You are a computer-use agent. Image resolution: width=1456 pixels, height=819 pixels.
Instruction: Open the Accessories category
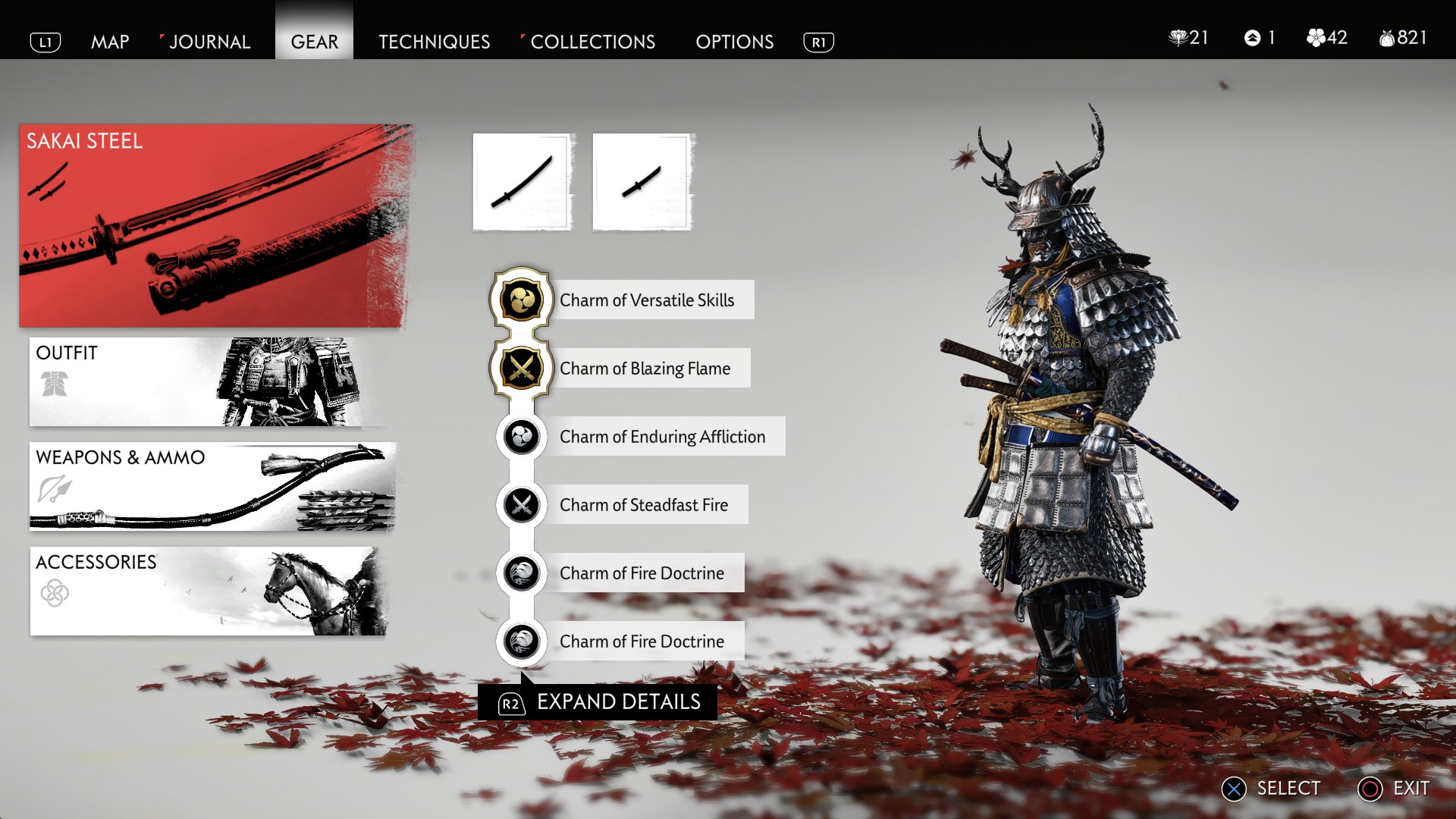click(x=209, y=591)
